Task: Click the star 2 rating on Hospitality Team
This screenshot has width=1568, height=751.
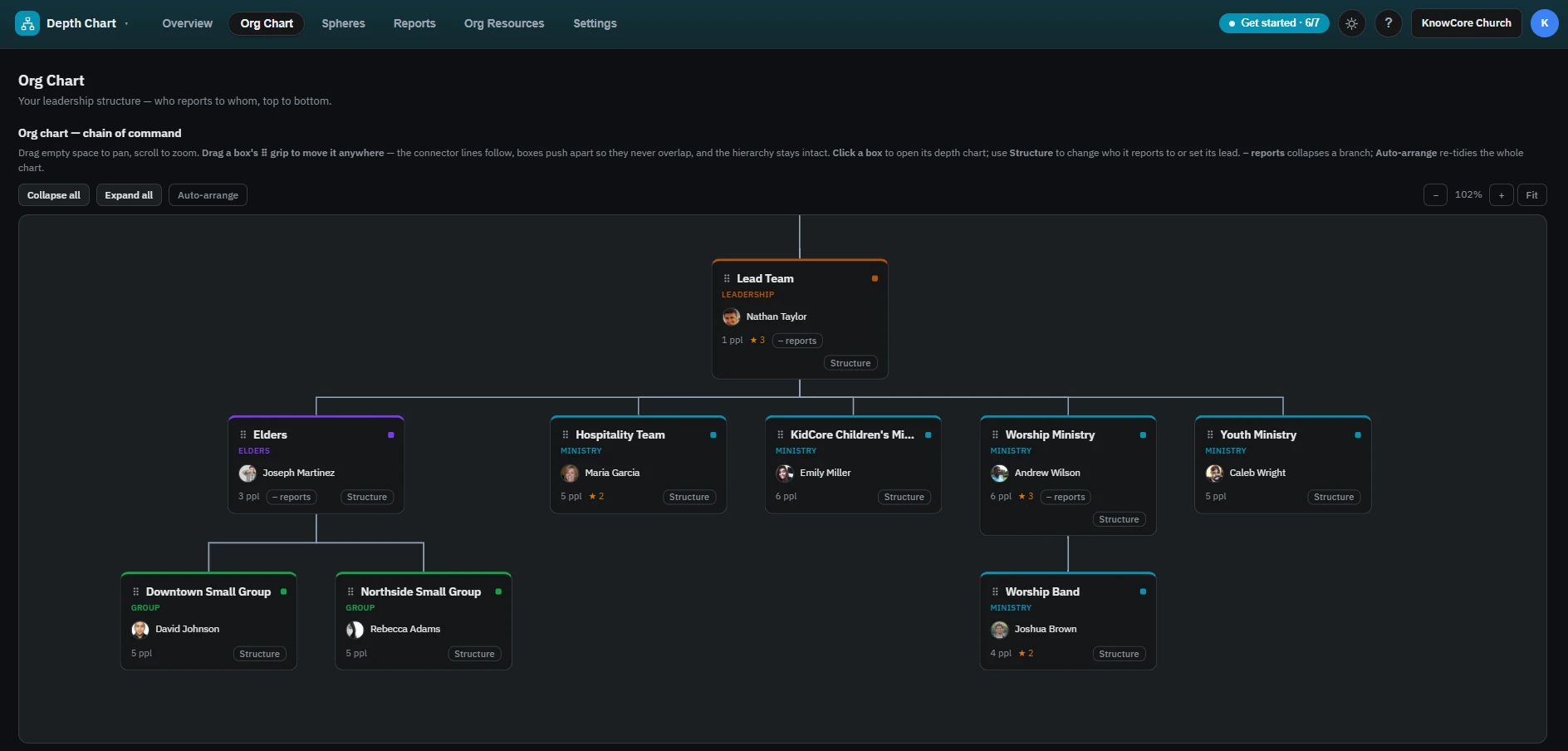Action: click(x=596, y=496)
